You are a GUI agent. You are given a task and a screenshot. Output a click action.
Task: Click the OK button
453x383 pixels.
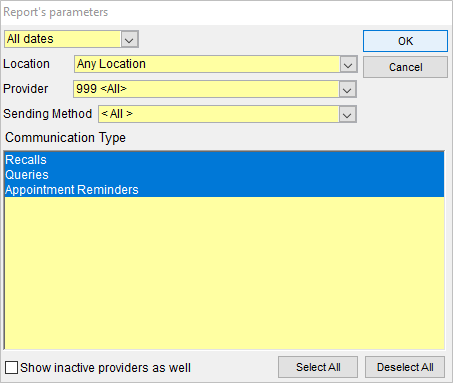(x=405, y=41)
